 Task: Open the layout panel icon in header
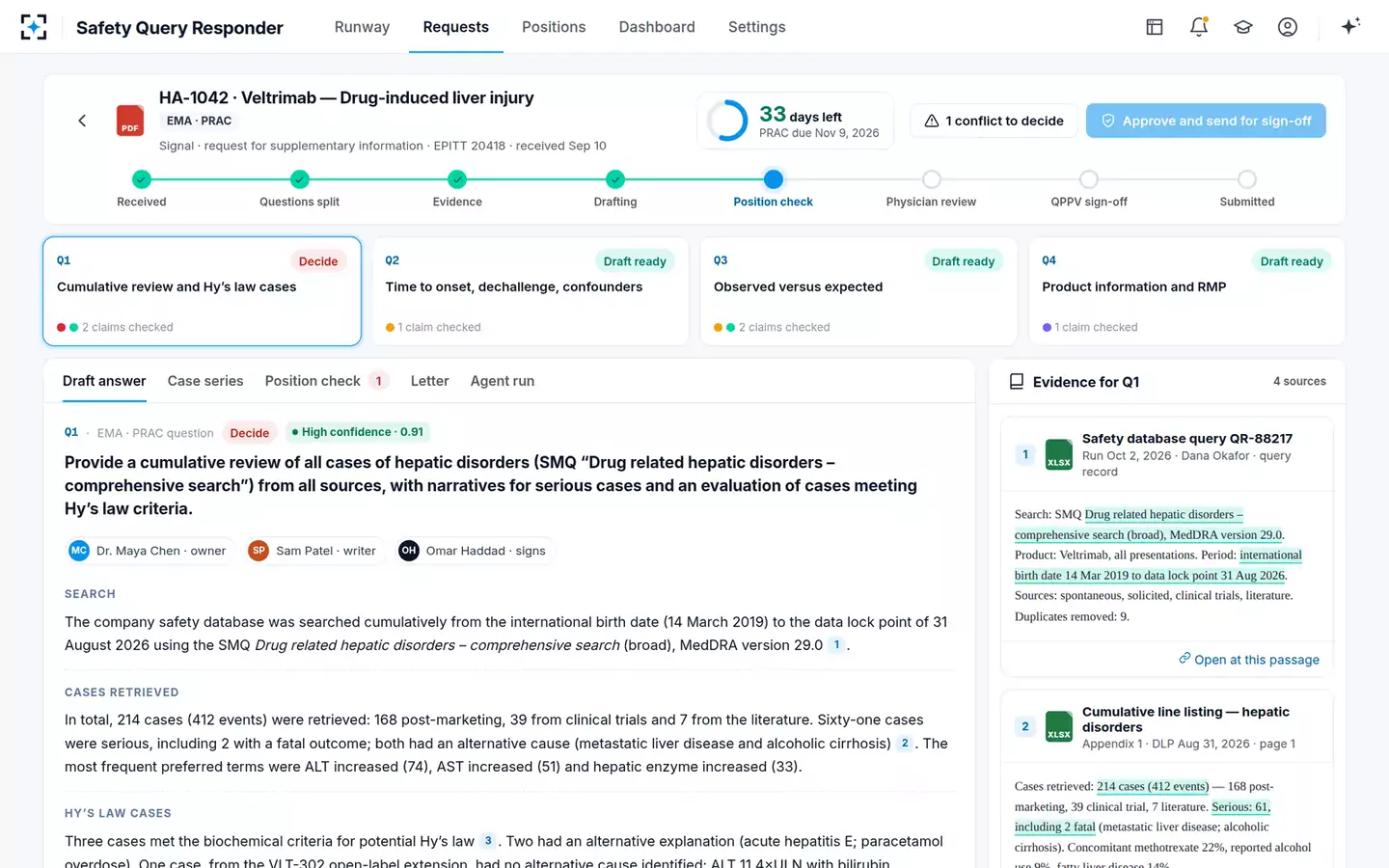tap(1155, 27)
